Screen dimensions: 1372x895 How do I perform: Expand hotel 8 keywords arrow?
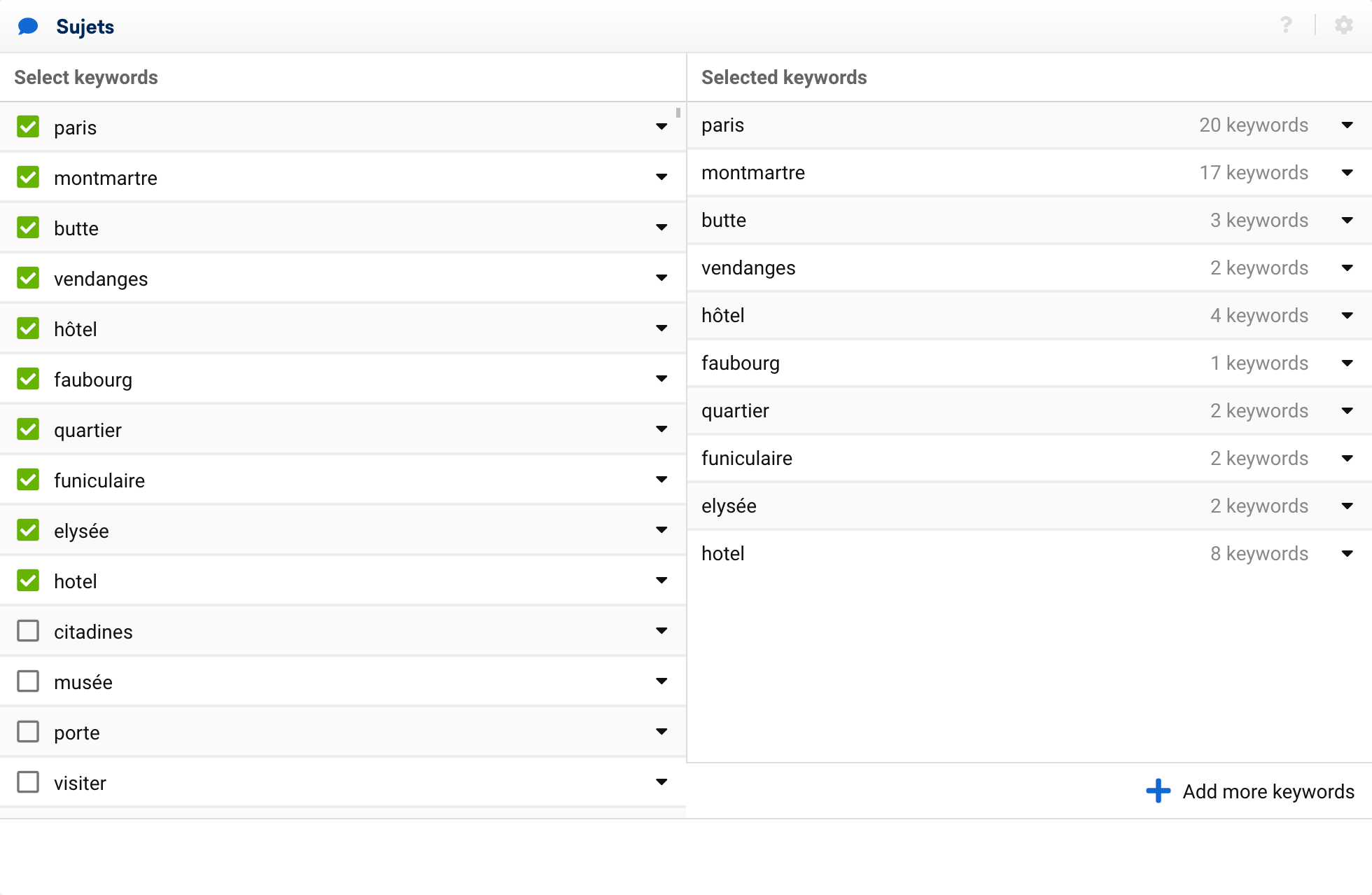(x=1347, y=554)
